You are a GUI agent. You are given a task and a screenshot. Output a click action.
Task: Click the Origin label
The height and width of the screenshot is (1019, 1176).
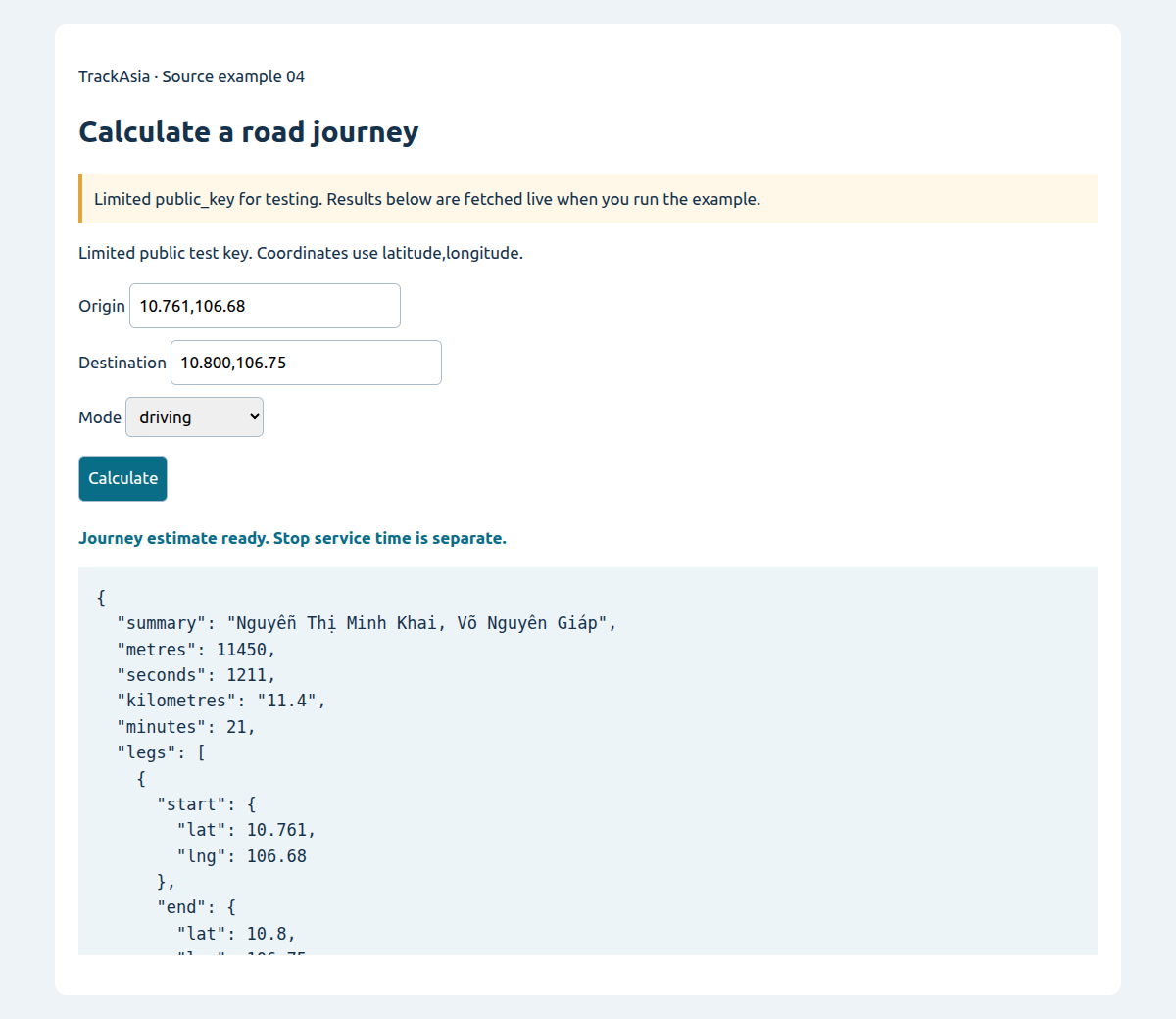[102, 306]
